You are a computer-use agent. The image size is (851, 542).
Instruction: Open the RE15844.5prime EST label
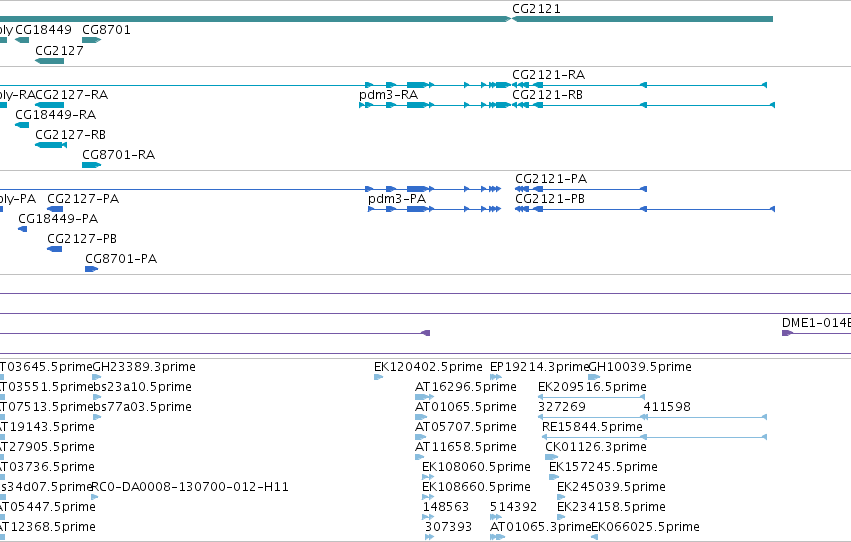(592, 427)
